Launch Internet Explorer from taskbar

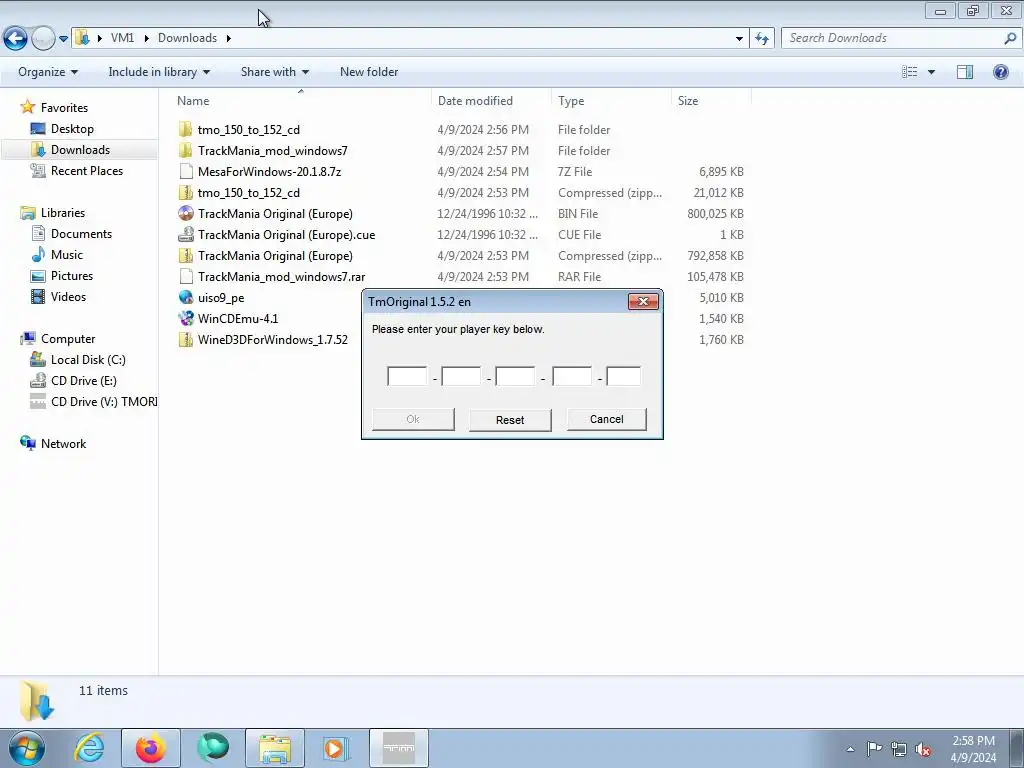point(89,748)
